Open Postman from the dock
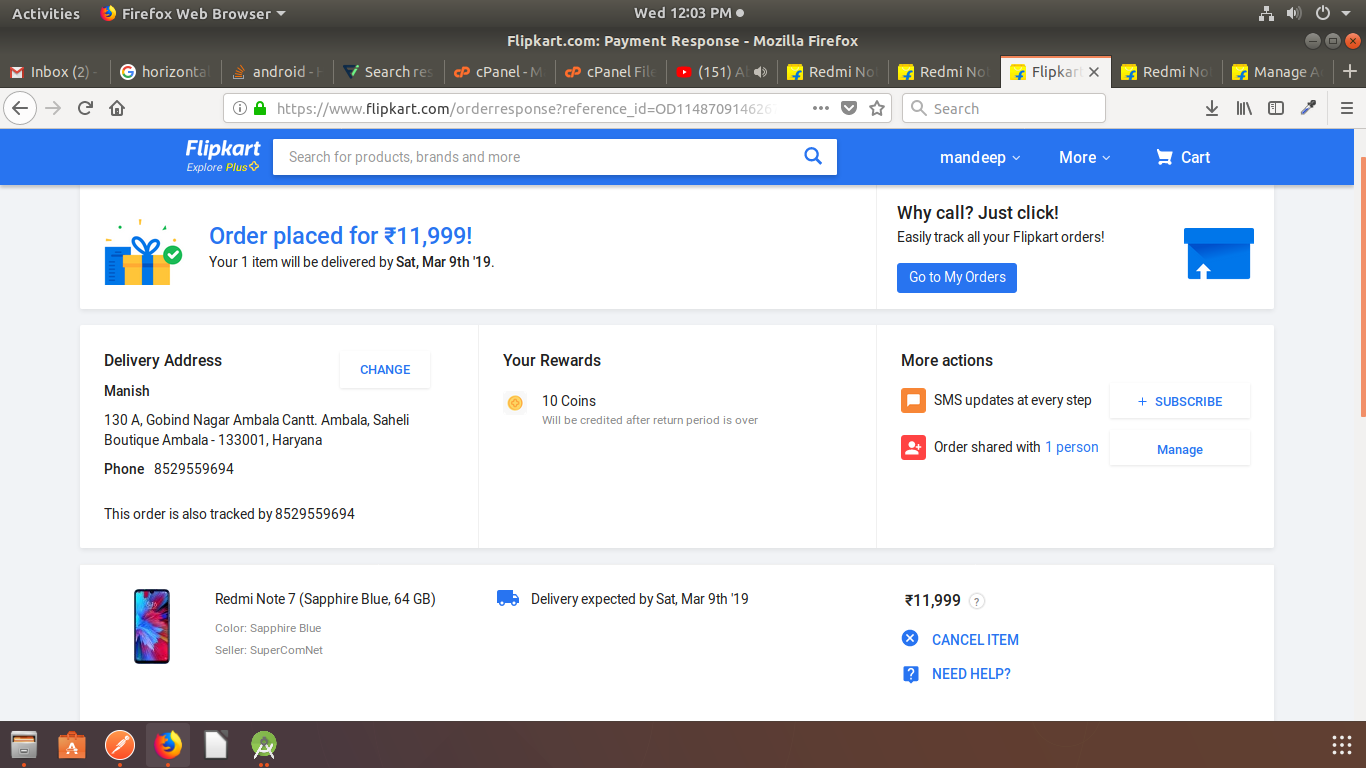1366x768 pixels. [x=119, y=745]
